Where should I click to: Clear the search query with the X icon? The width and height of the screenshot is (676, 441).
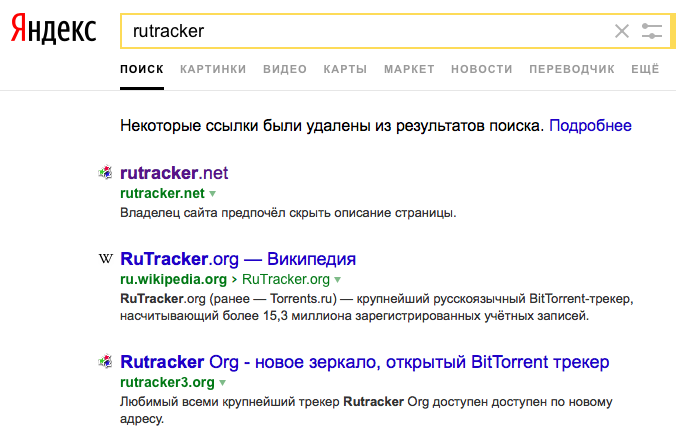click(622, 31)
